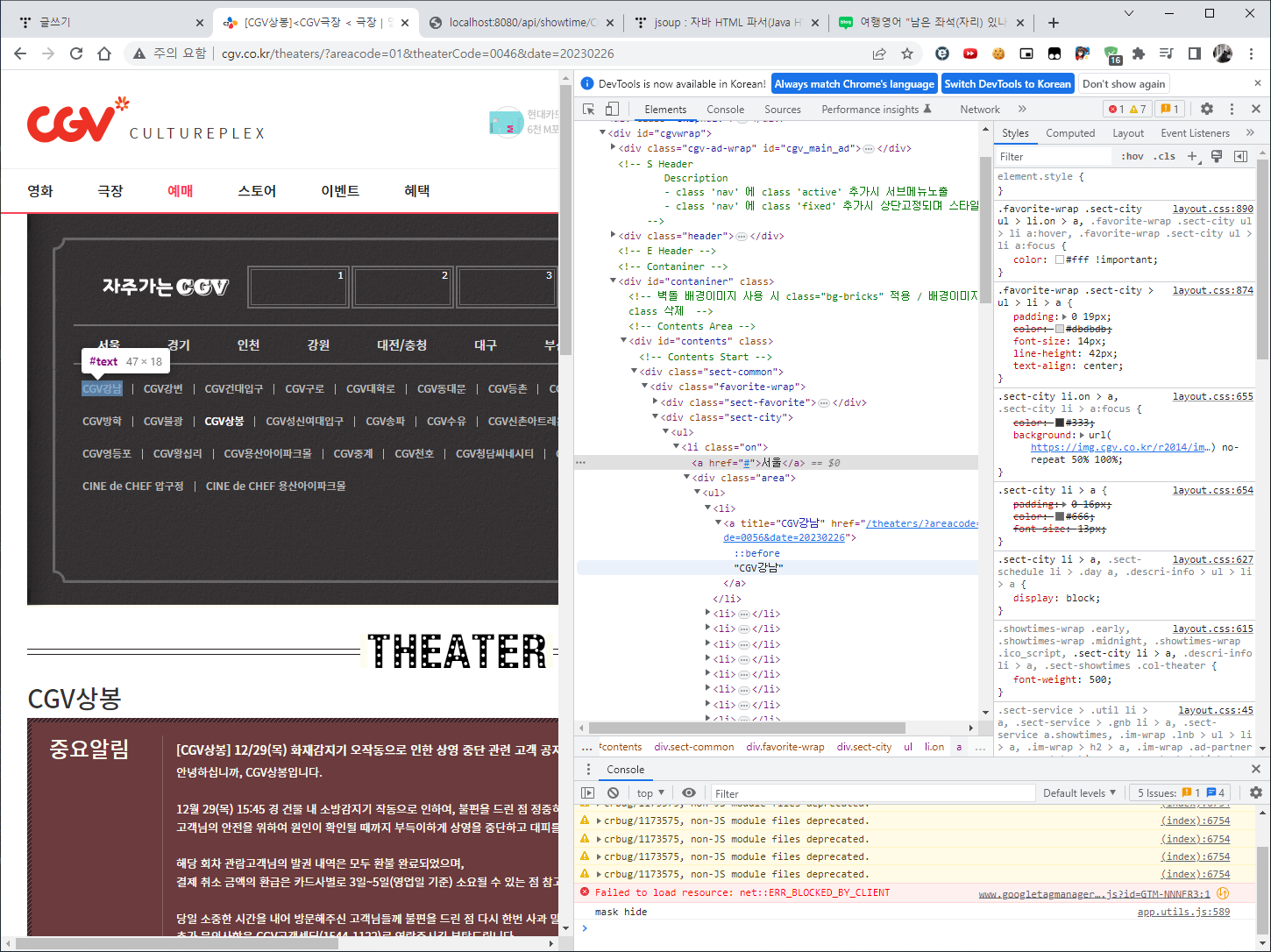
Task: Open the top JavaScript context dropdown
Action: pyautogui.click(x=650, y=792)
